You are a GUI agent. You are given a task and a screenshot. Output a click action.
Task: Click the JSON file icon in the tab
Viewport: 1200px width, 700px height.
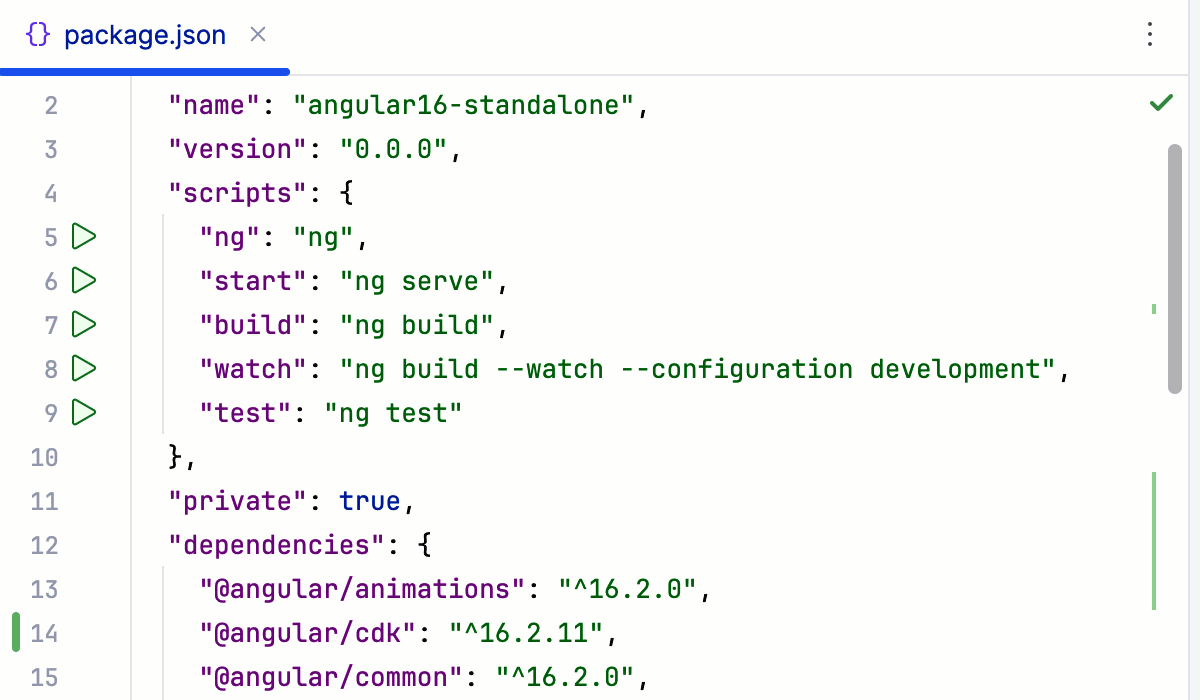tap(36, 34)
